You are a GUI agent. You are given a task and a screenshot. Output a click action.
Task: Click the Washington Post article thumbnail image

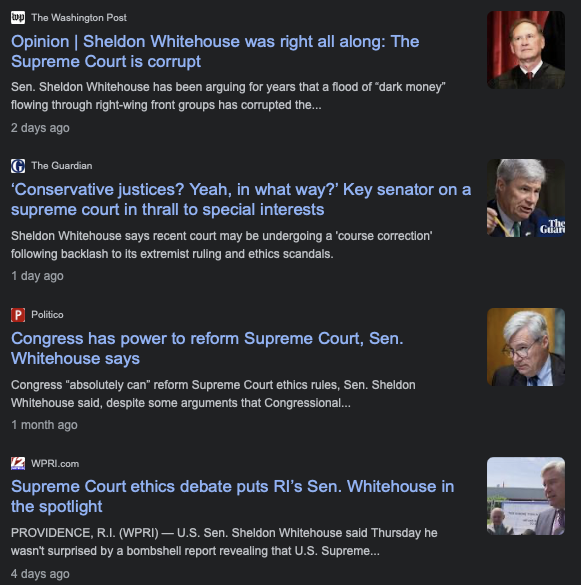tap(526, 50)
